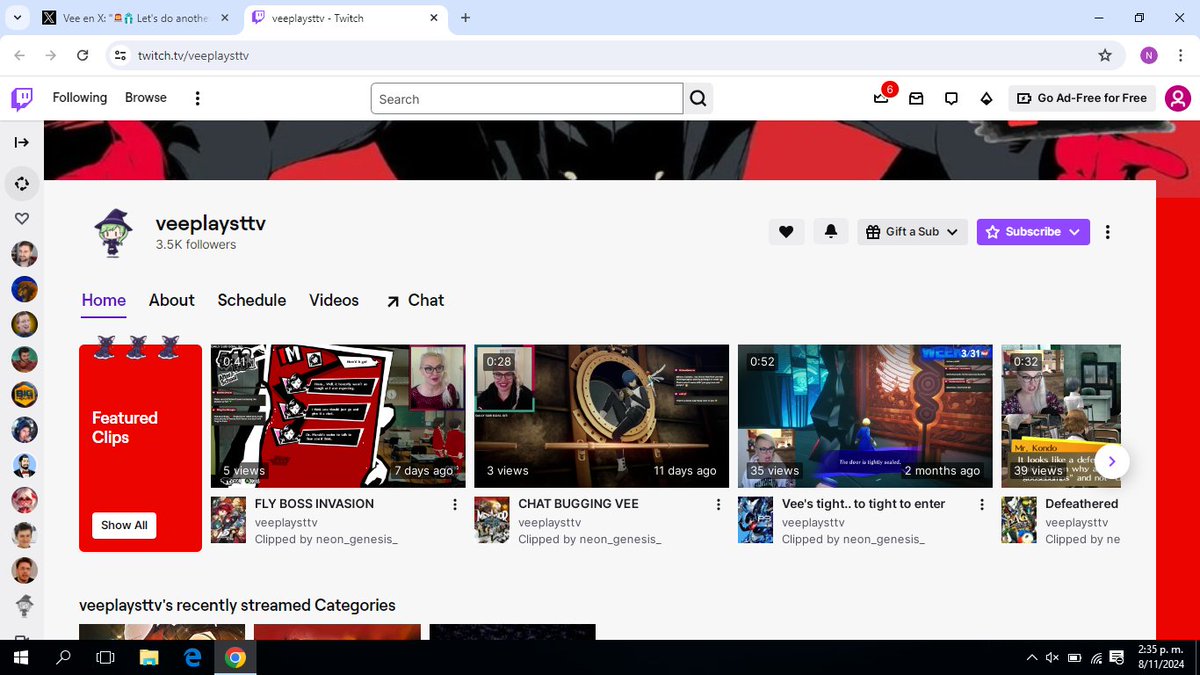Open options menu for Vee's tight clip
Screen dimensions: 1200x675
pos(982,504)
